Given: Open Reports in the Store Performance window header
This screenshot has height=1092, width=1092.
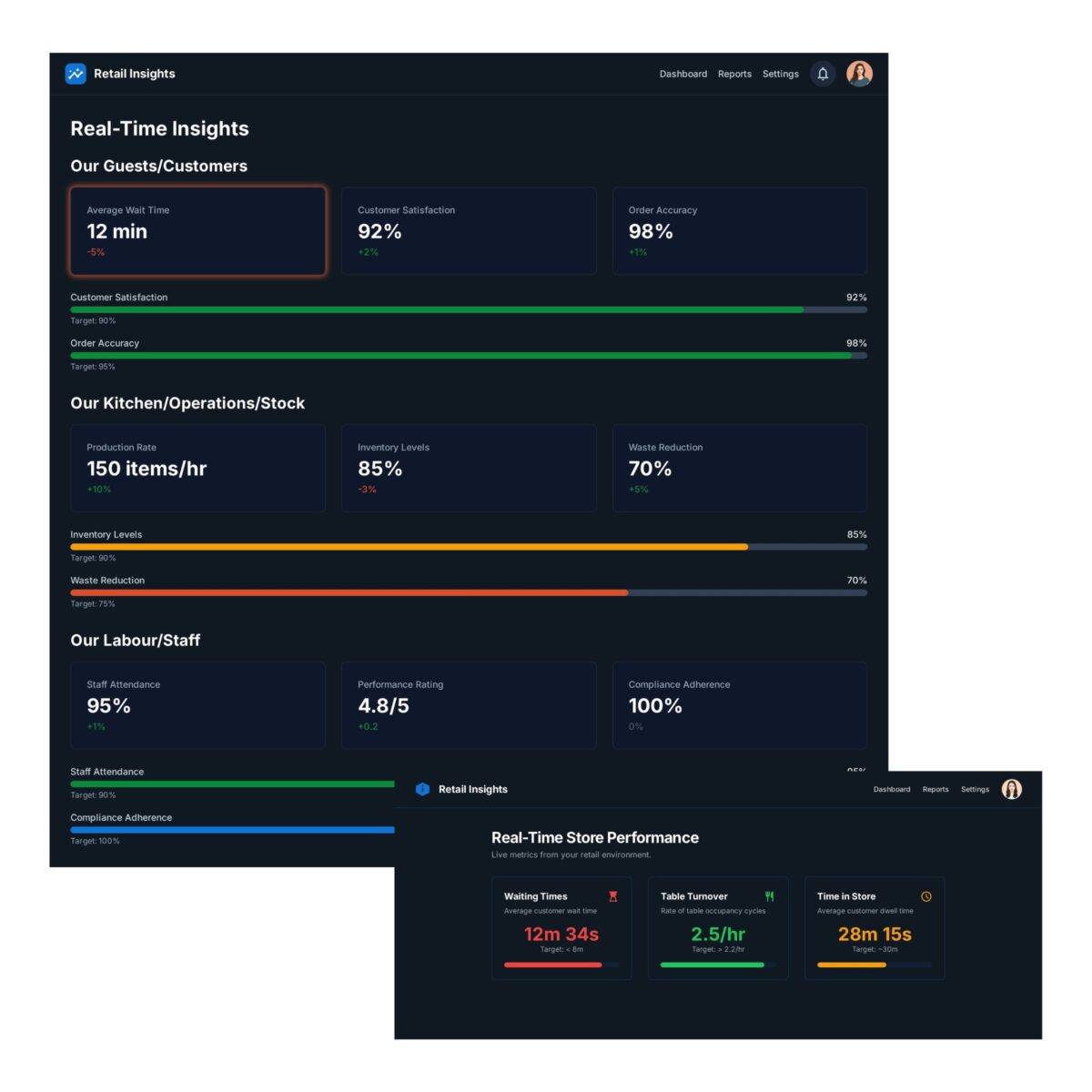Looking at the screenshot, I should click(x=935, y=789).
